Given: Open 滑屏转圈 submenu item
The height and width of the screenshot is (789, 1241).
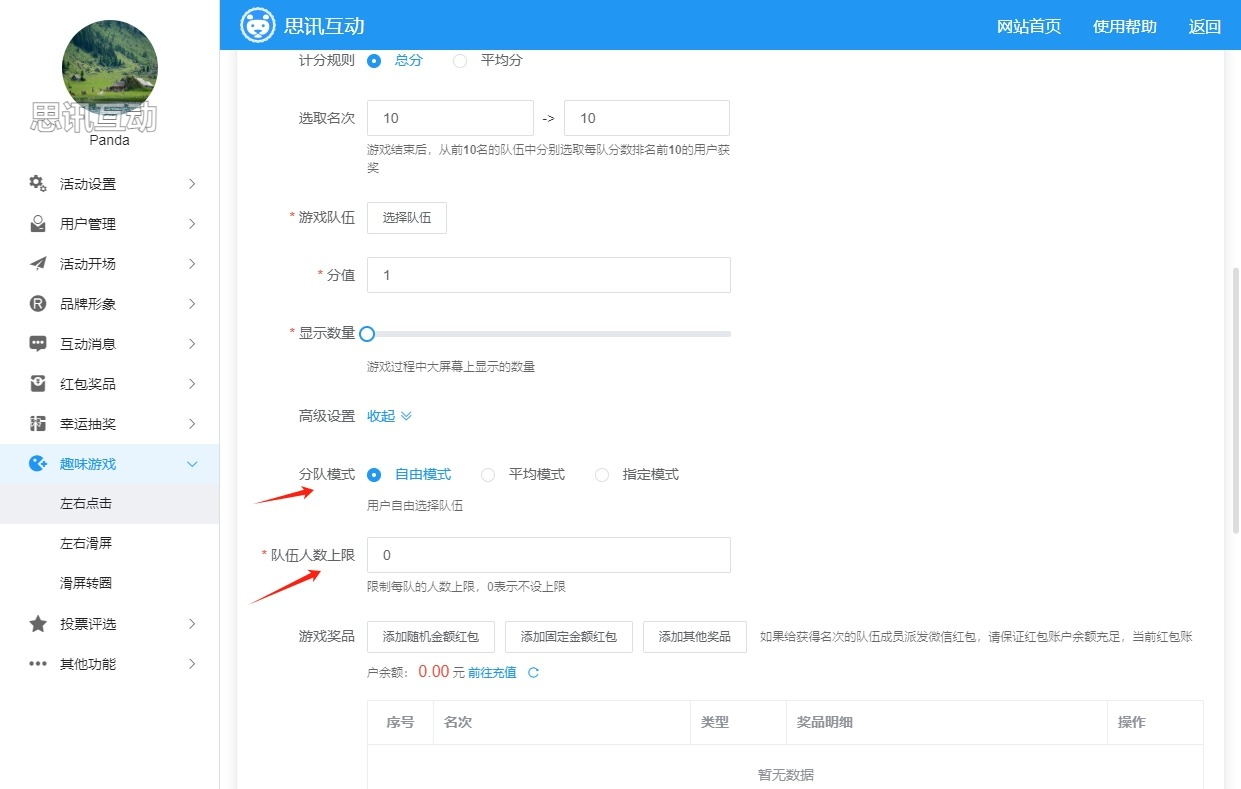Looking at the screenshot, I should click(x=109, y=583).
